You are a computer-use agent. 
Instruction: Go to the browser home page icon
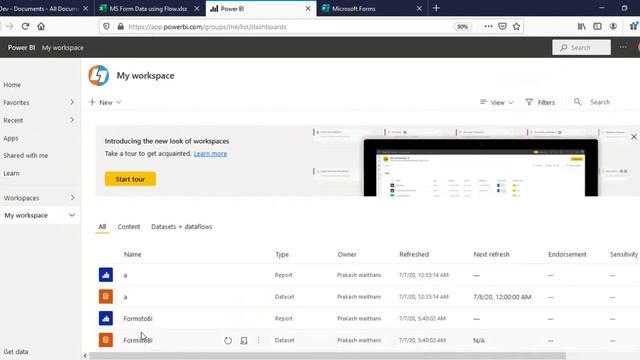pyautogui.click(x=41, y=27)
